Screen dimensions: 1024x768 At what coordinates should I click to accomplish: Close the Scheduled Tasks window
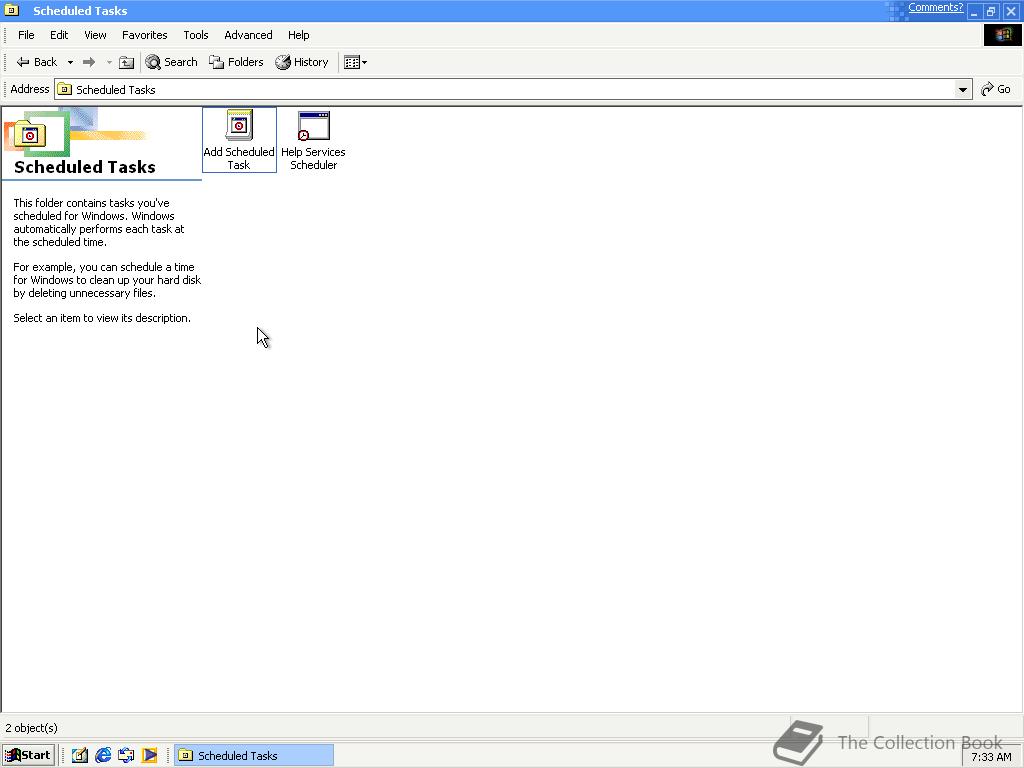pyautogui.click(x=1010, y=11)
